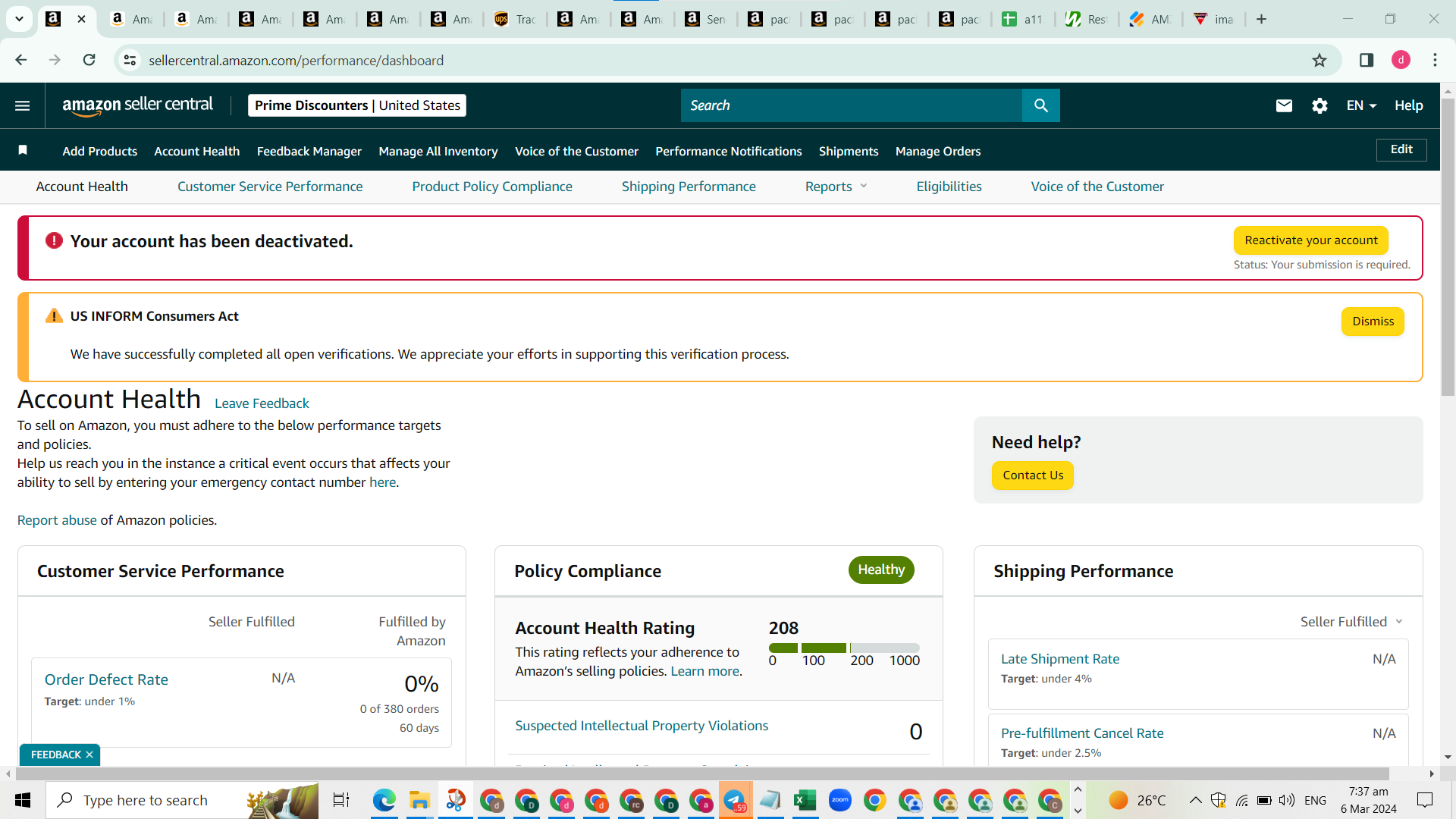Open a new browser tab with the plus icon
Viewport: 1456px width, 819px height.
1261,19
